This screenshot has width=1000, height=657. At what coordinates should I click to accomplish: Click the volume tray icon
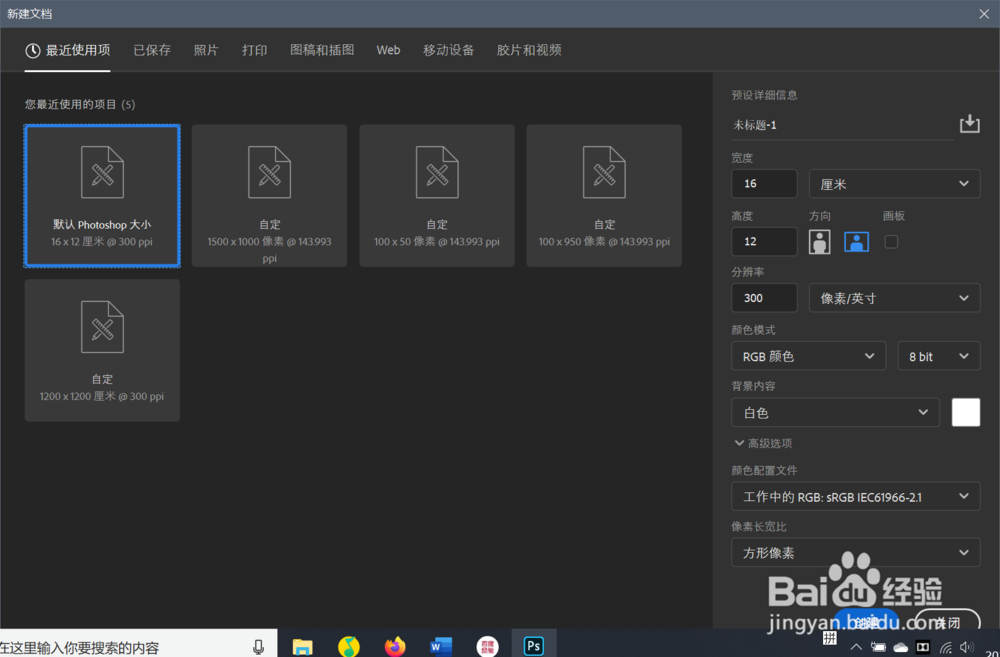pos(967,647)
